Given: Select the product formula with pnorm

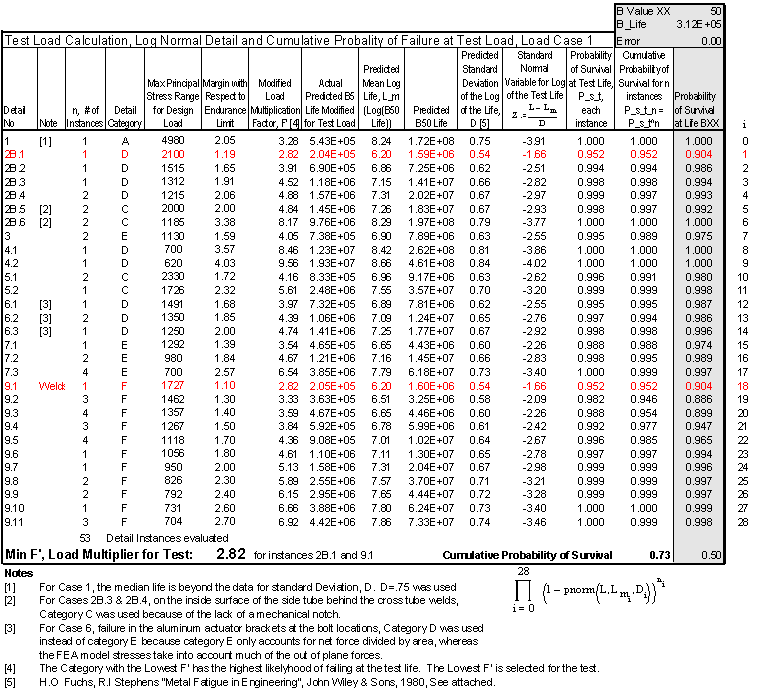Looking at the screenshot, I should (589, 590).
